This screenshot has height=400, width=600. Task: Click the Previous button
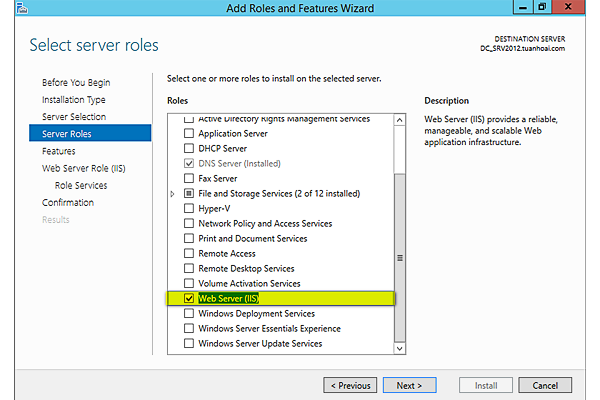point(350,385)
